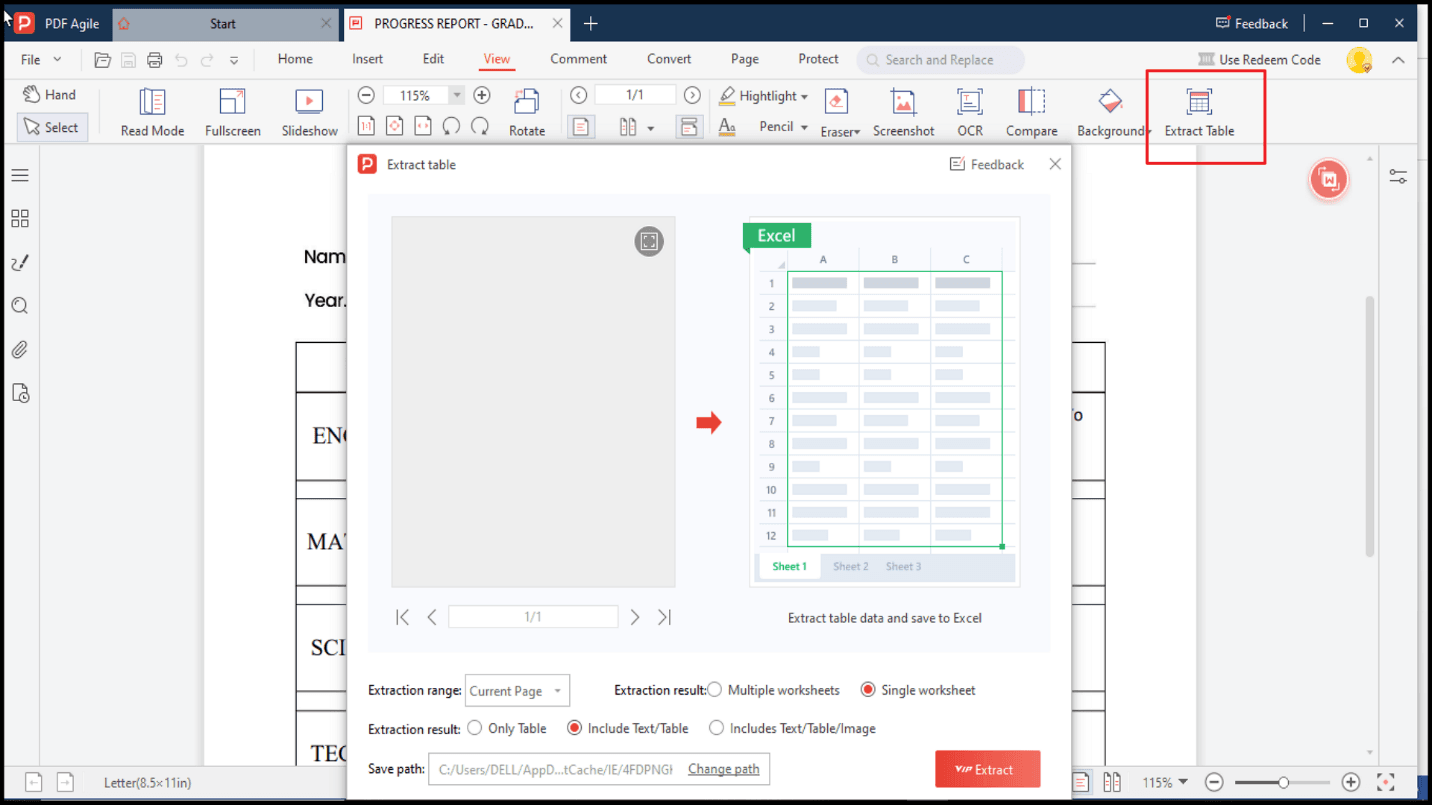The image size is (1432, 805).
Task: Toggle the hamburger outline menu
Action: [20, 175]
